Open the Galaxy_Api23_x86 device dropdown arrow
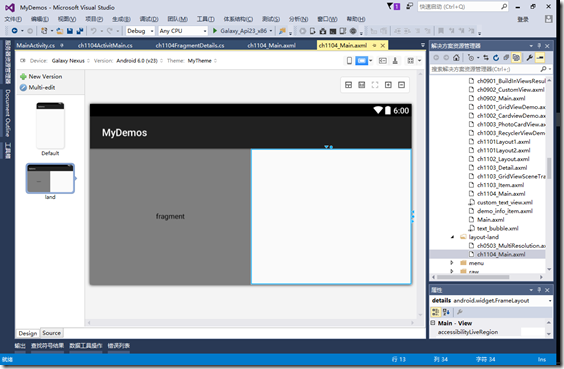Viewport: 564px width, 369px height. 271,31
